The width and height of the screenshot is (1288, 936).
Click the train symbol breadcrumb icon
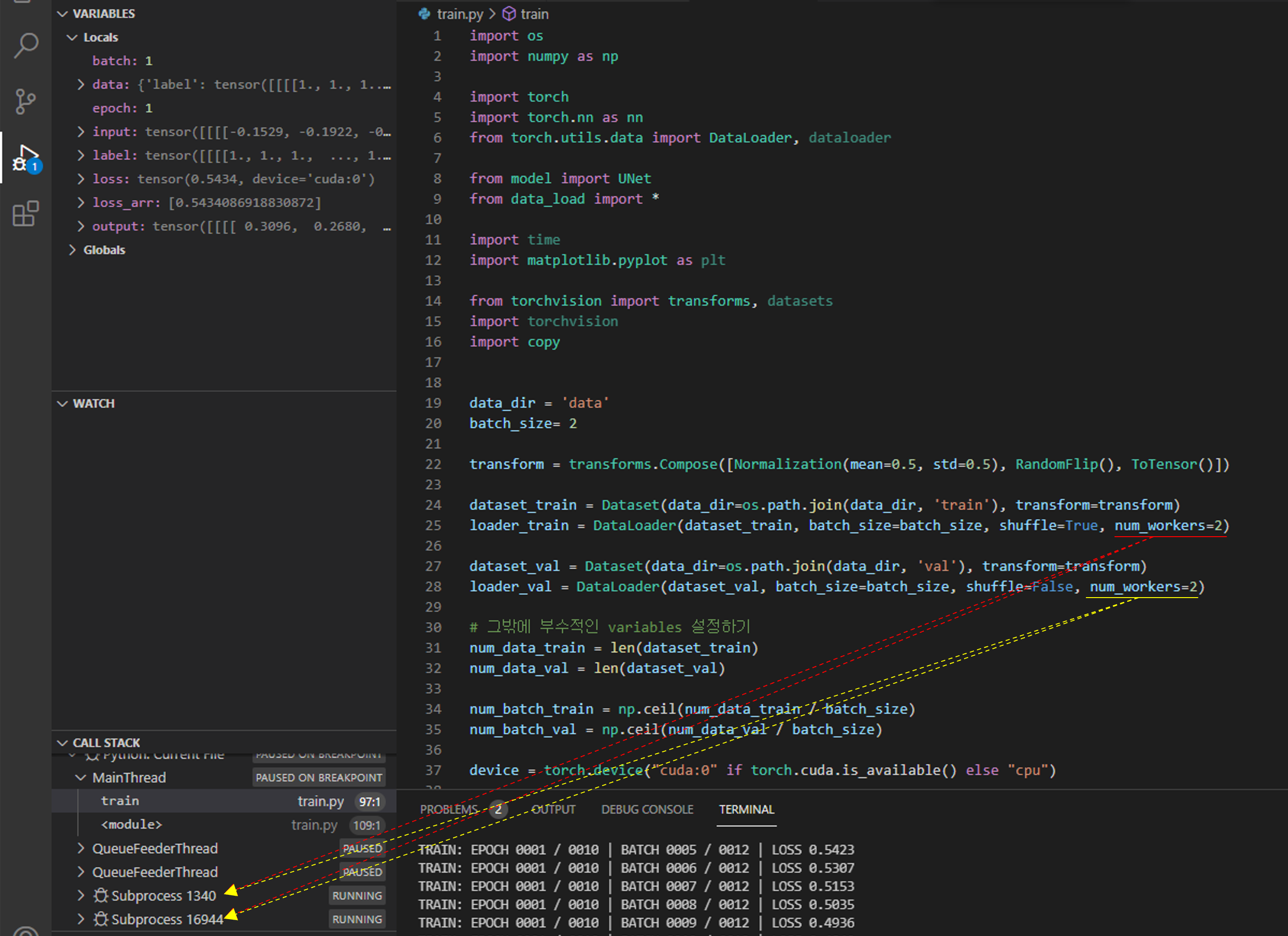[509, 14]
